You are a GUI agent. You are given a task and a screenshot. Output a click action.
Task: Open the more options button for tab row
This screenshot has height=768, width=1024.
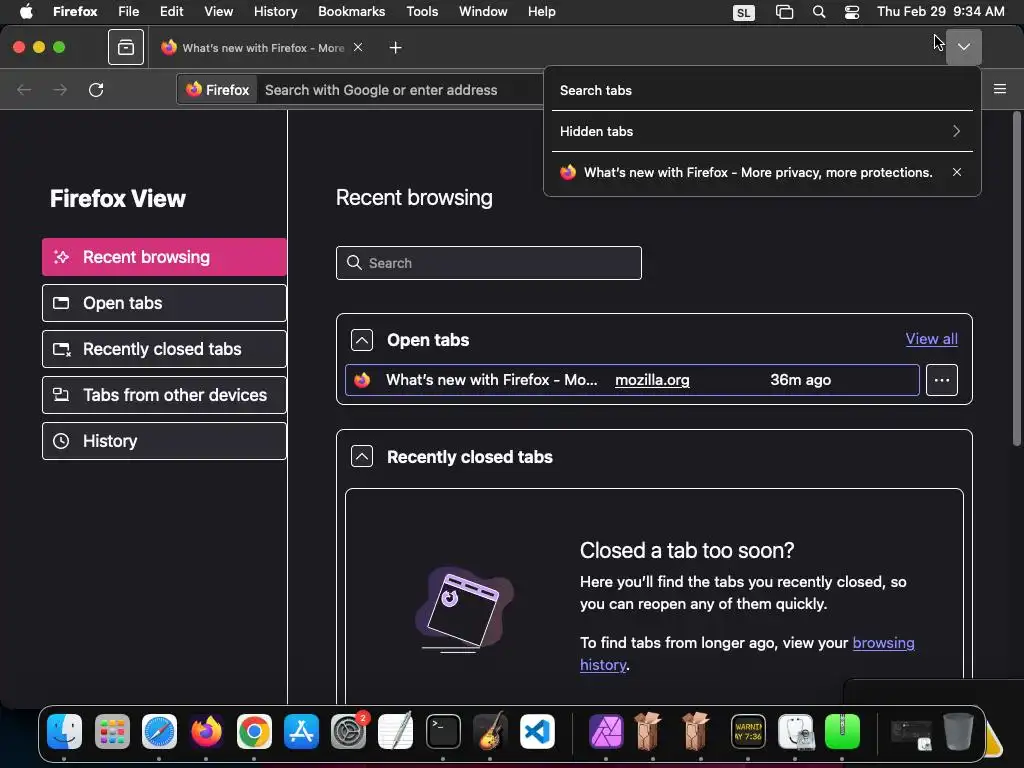pos(942,380)
